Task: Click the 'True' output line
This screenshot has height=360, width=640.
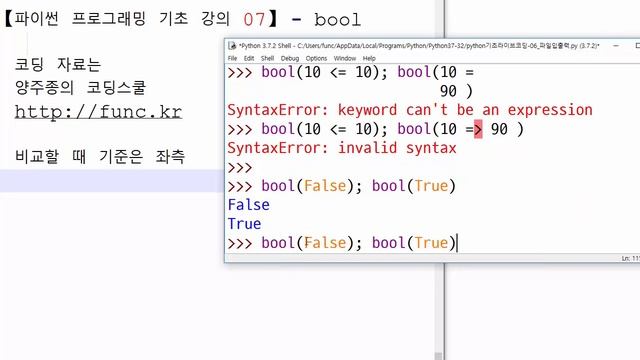Action: click(244, 224)
